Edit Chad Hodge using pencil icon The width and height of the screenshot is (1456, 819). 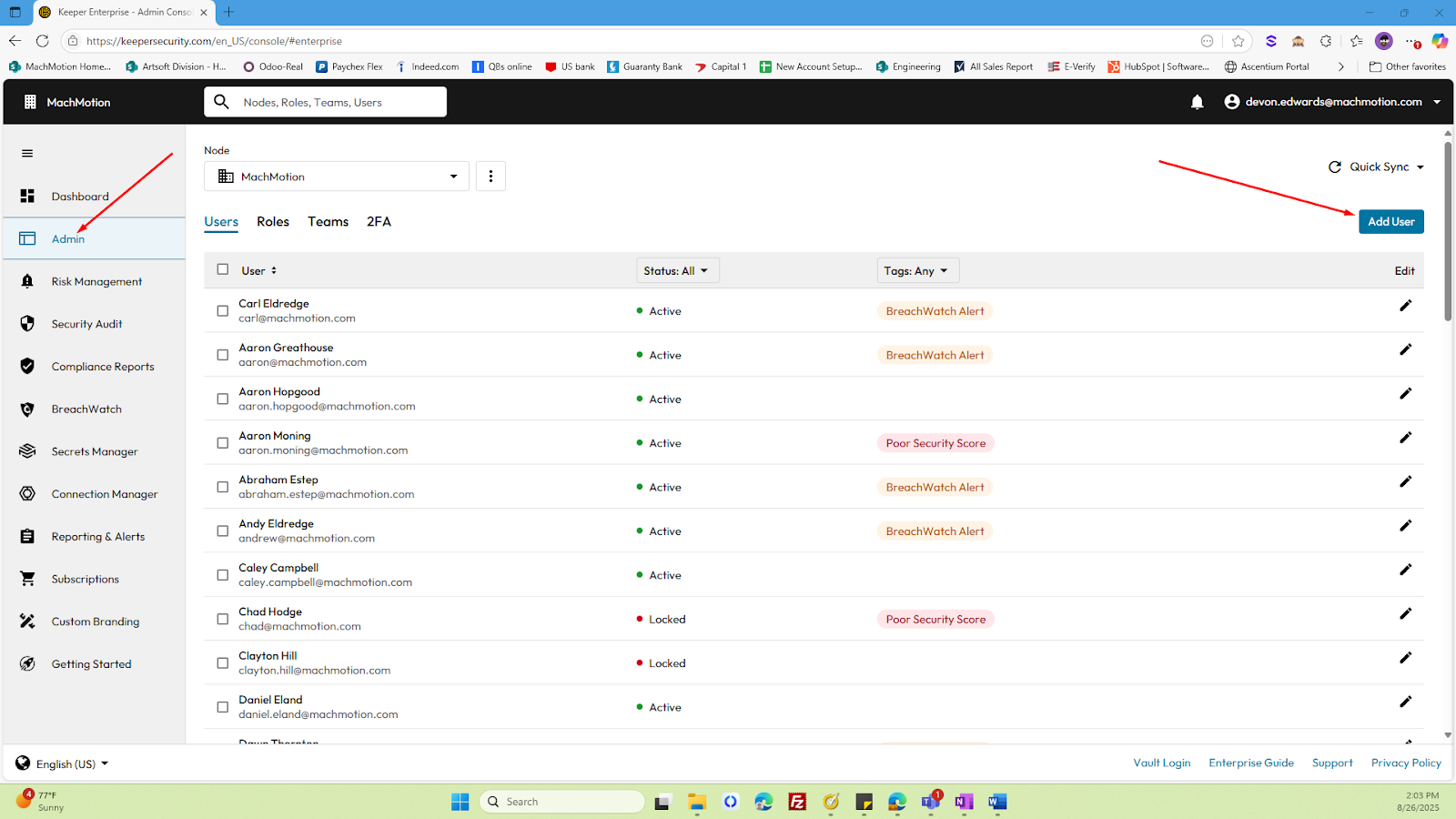[1405, 613]
